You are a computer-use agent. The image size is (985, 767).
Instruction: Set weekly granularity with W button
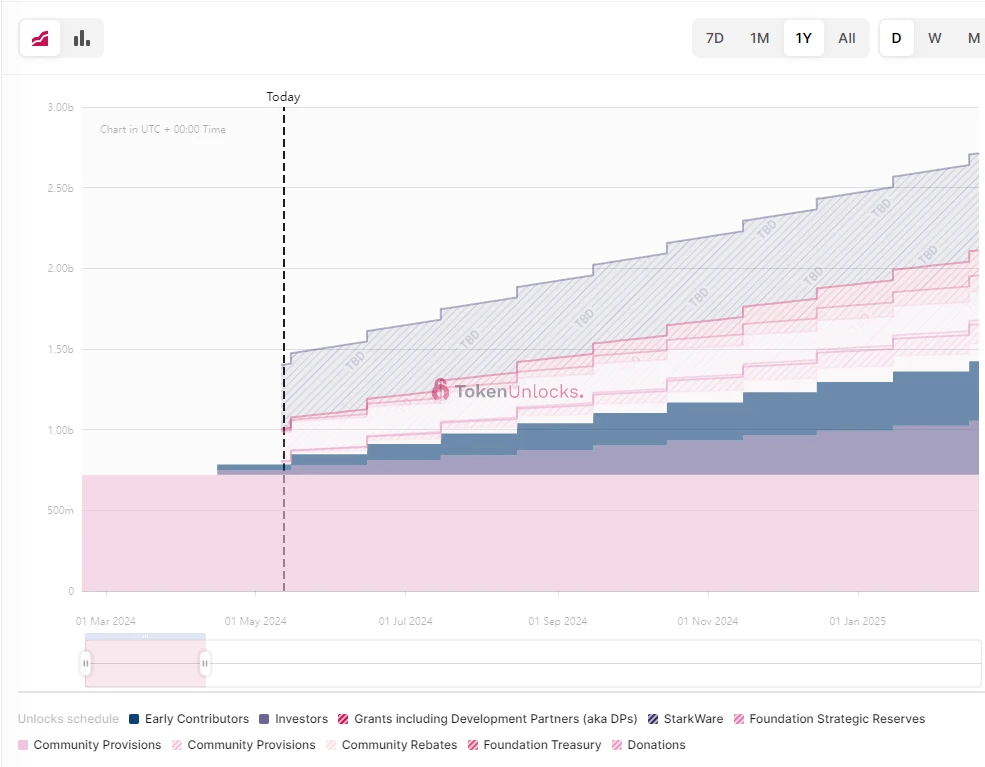pyautogui.click(x=935, y=38)
